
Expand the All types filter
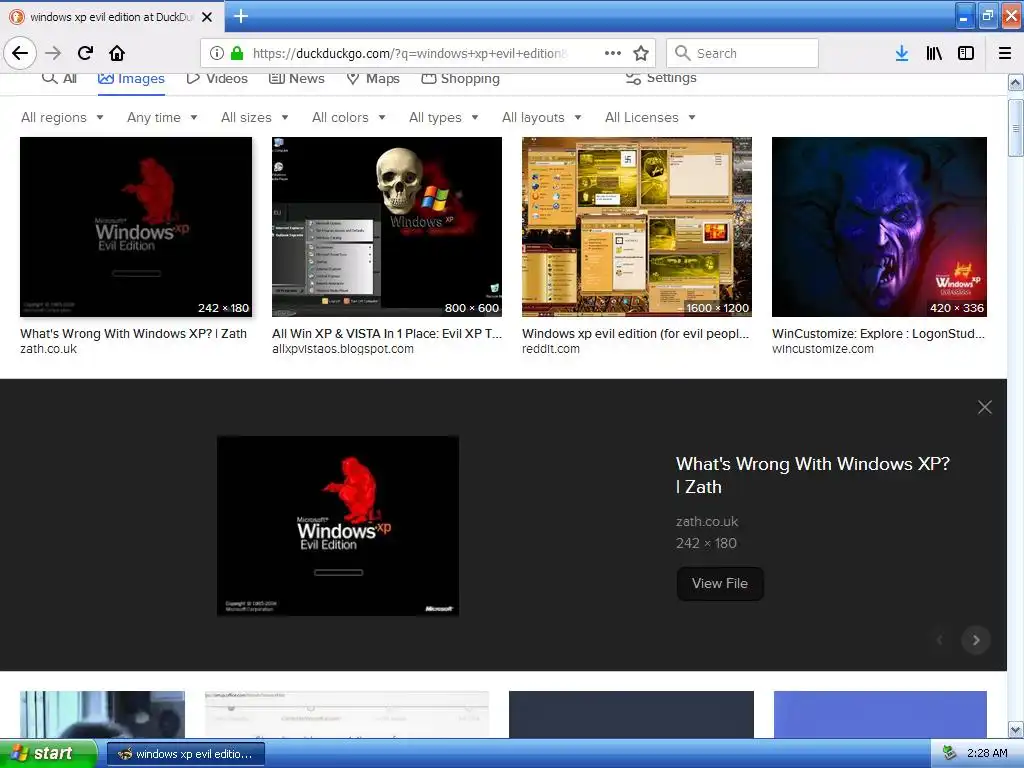pos(444,118)
